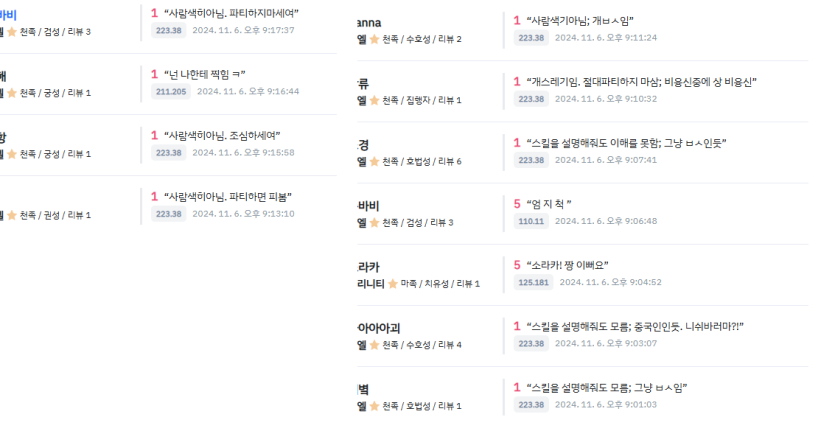
Task: Click the star beside 마족 / 치유성 / 리뷰 1
Action: coord(393,283)
